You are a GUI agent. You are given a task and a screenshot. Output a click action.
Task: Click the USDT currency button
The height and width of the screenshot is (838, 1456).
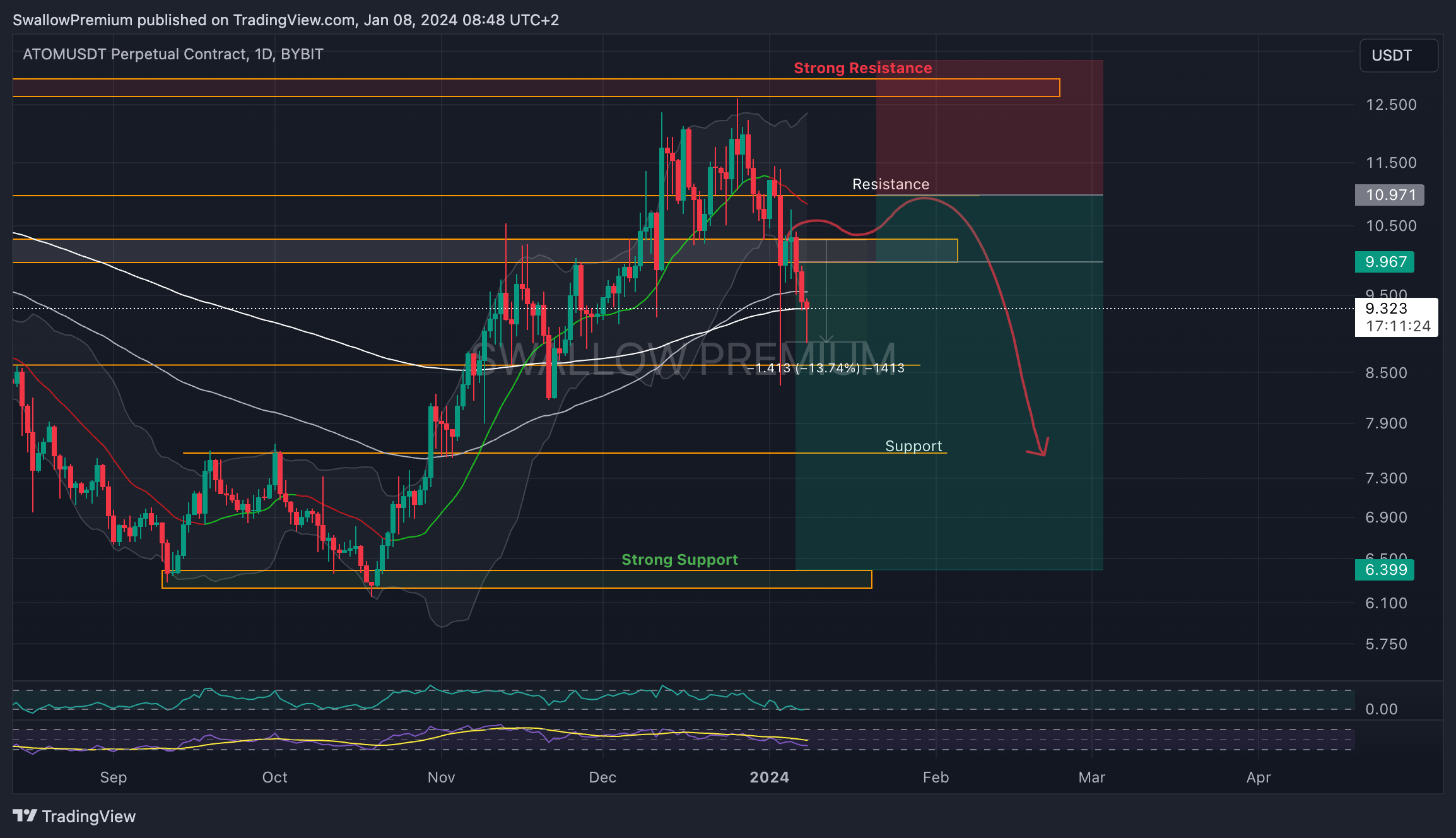point(1399,56)
